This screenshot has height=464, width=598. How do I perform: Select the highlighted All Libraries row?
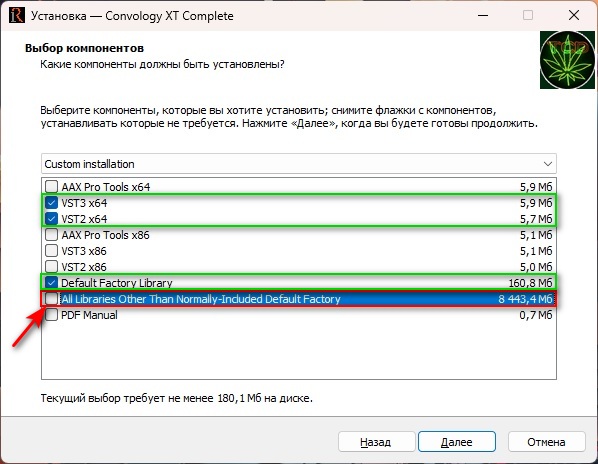[299, 299]
